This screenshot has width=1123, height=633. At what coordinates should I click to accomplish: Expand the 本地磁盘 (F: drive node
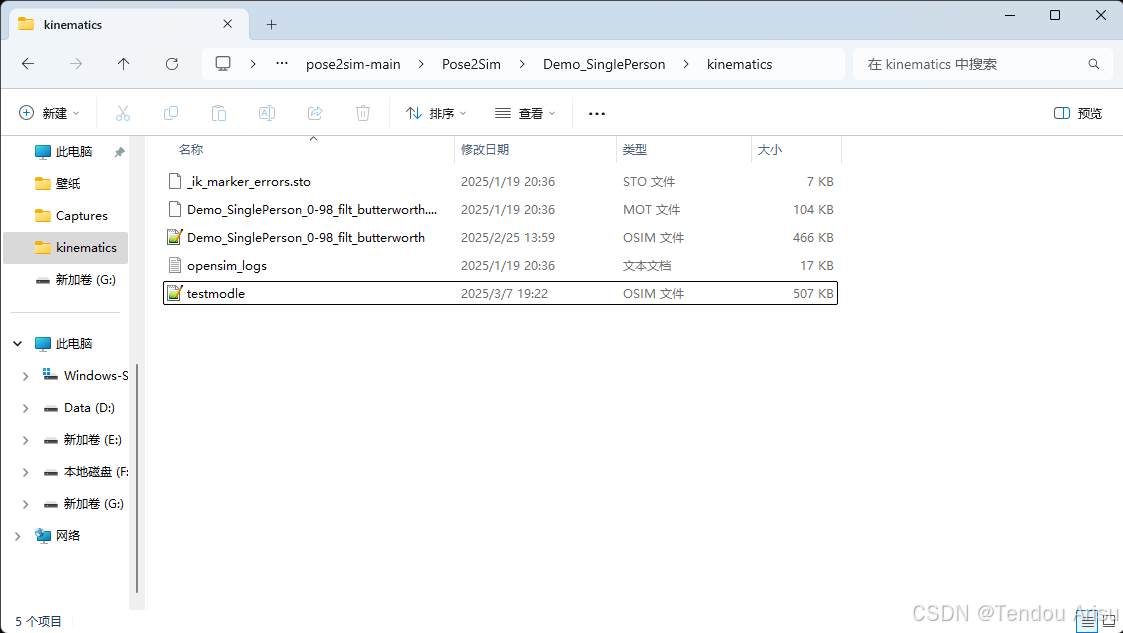click(x=26, y=472)
